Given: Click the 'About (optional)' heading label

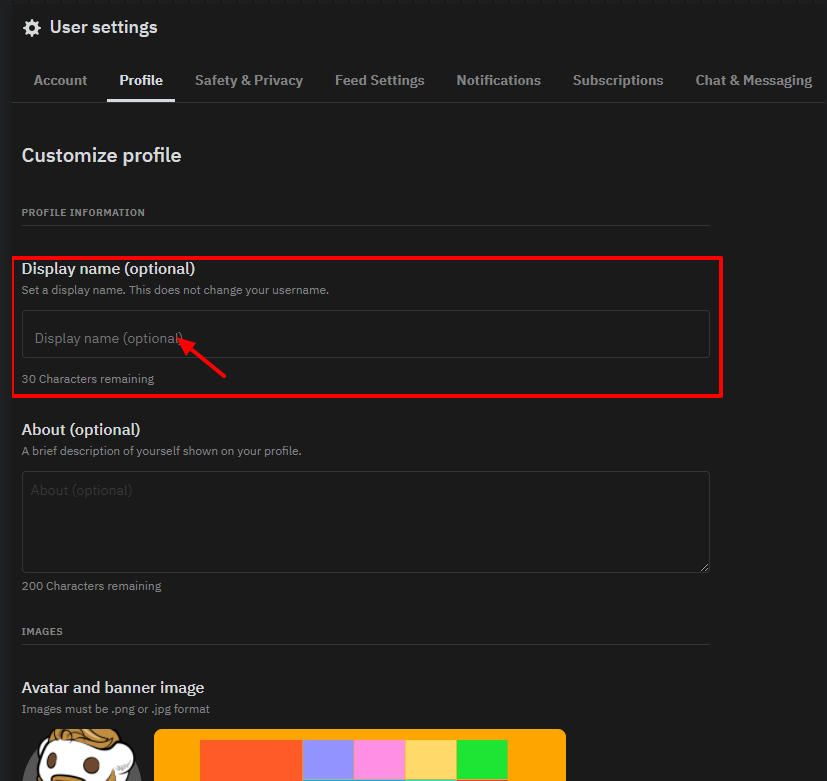Looking at the screenshot, I should [81, 430].
